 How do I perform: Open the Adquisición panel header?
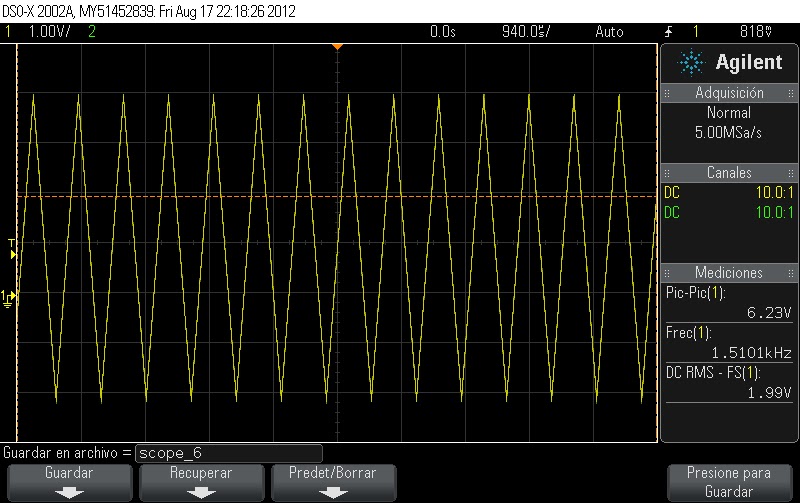729,93
